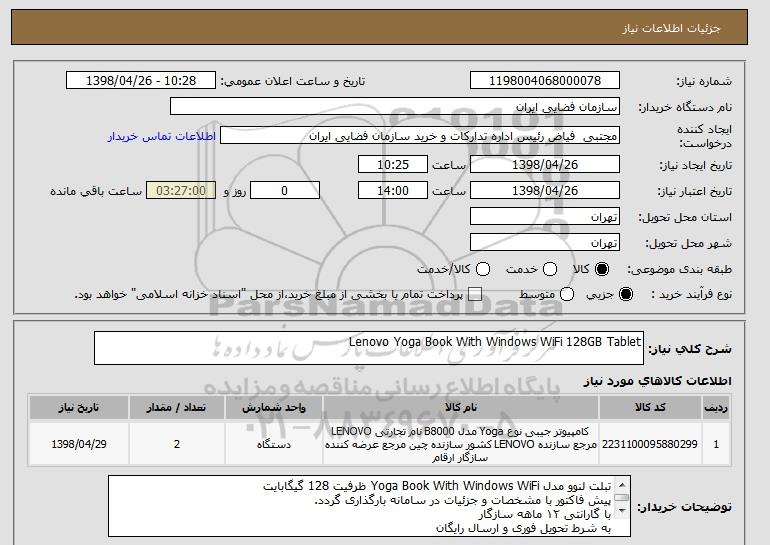Click the scroll down arrow in buyer notes

622,511
